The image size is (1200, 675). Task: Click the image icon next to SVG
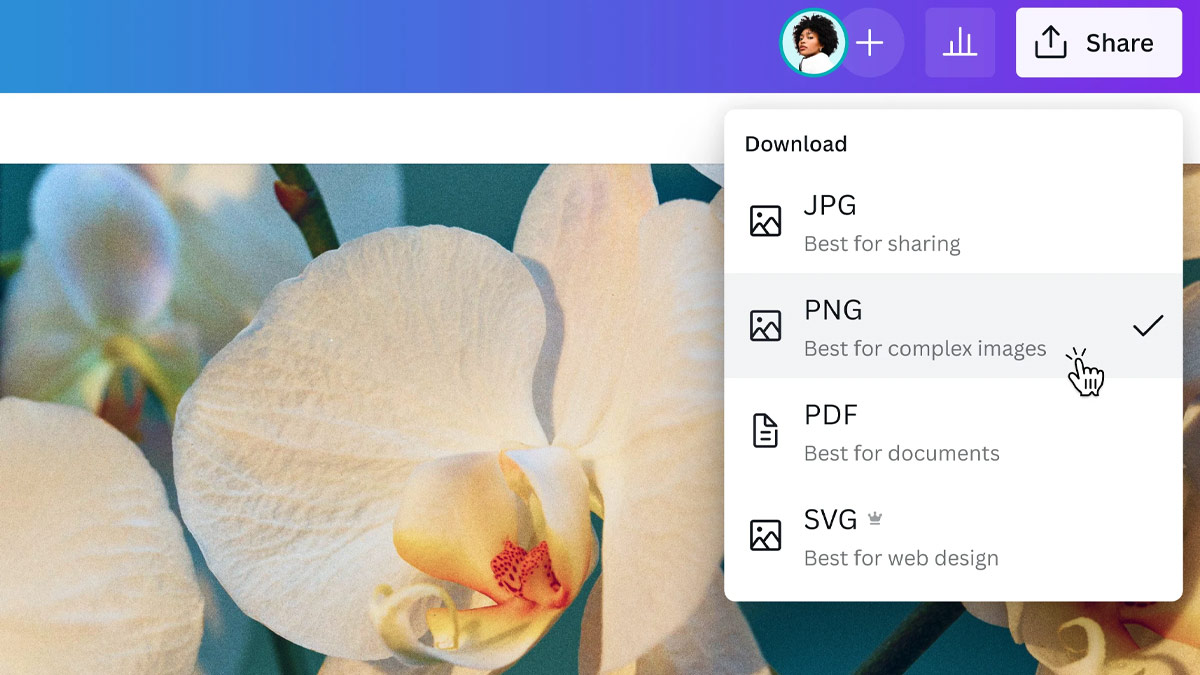(765, 536)
